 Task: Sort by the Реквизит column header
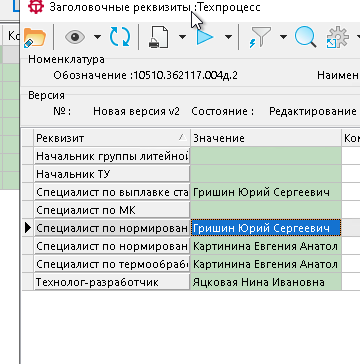click(112, 138)
